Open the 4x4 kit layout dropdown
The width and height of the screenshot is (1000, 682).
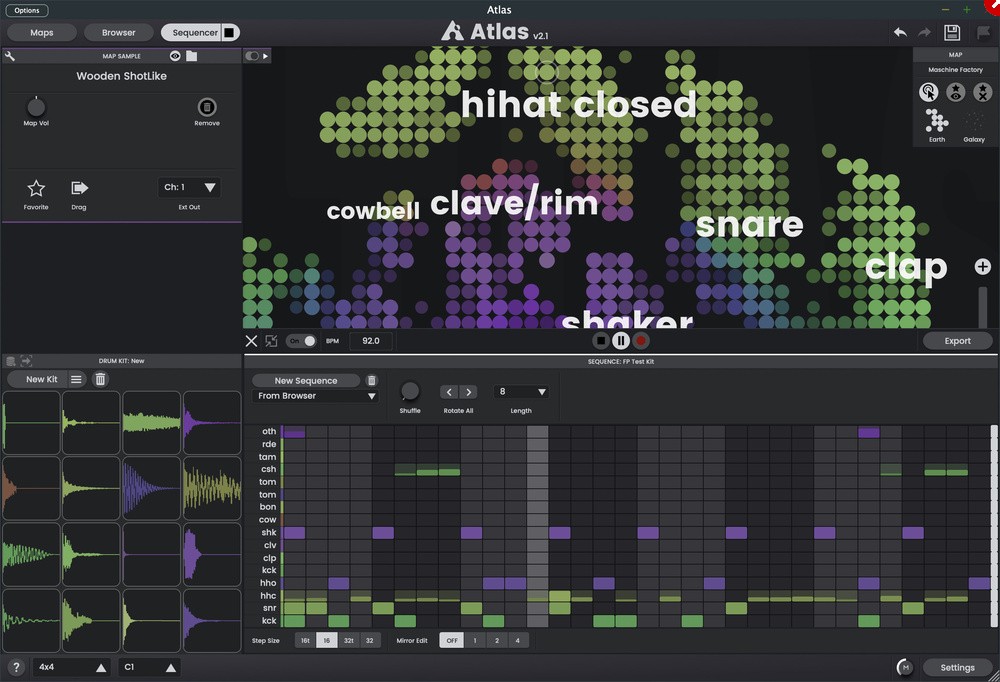click(72, 667)
